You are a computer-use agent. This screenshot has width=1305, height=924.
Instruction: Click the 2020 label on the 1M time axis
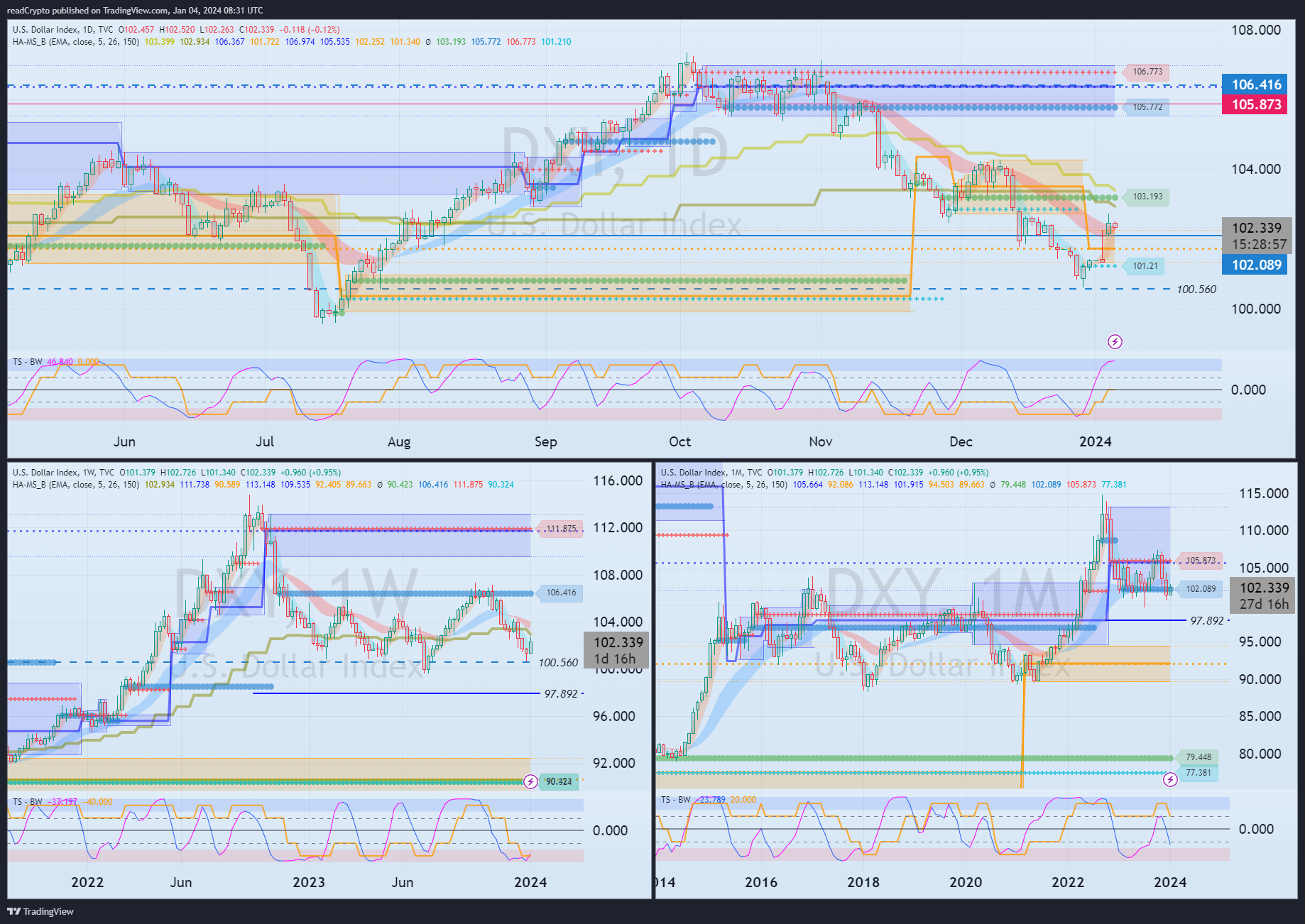tap(966, 882)
